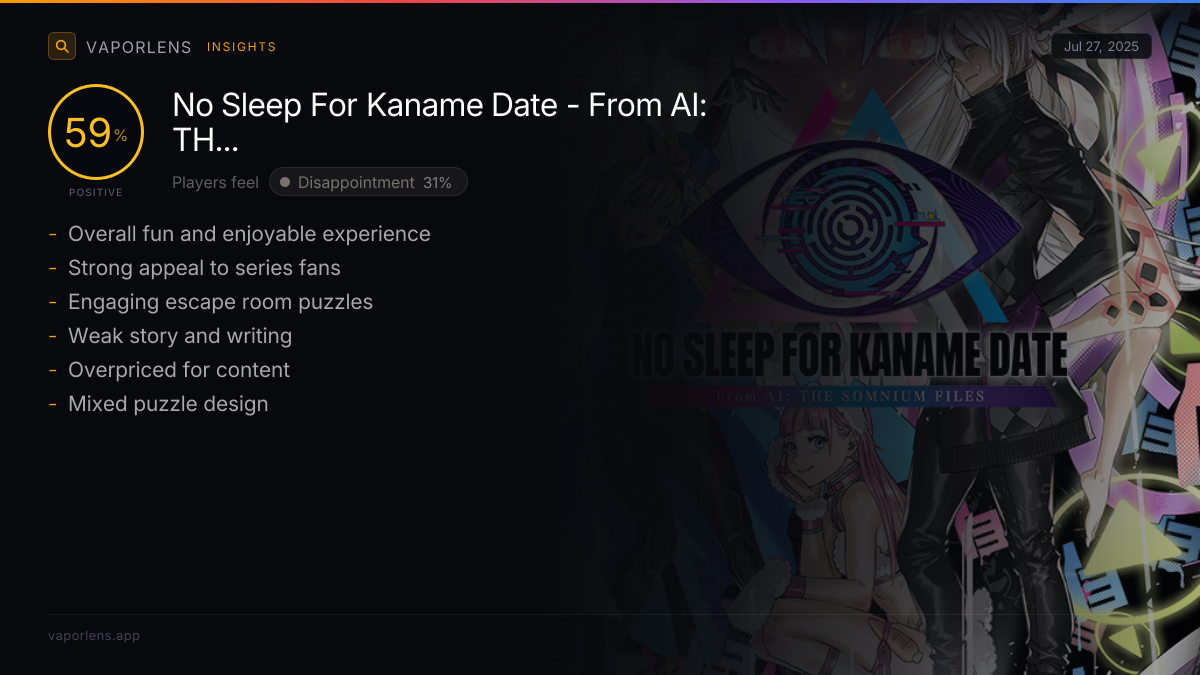The height and width of the screenshot is (675, 1200).
Task: Open the vaporlens.app footer link
Action: click(x=94, y=636)
